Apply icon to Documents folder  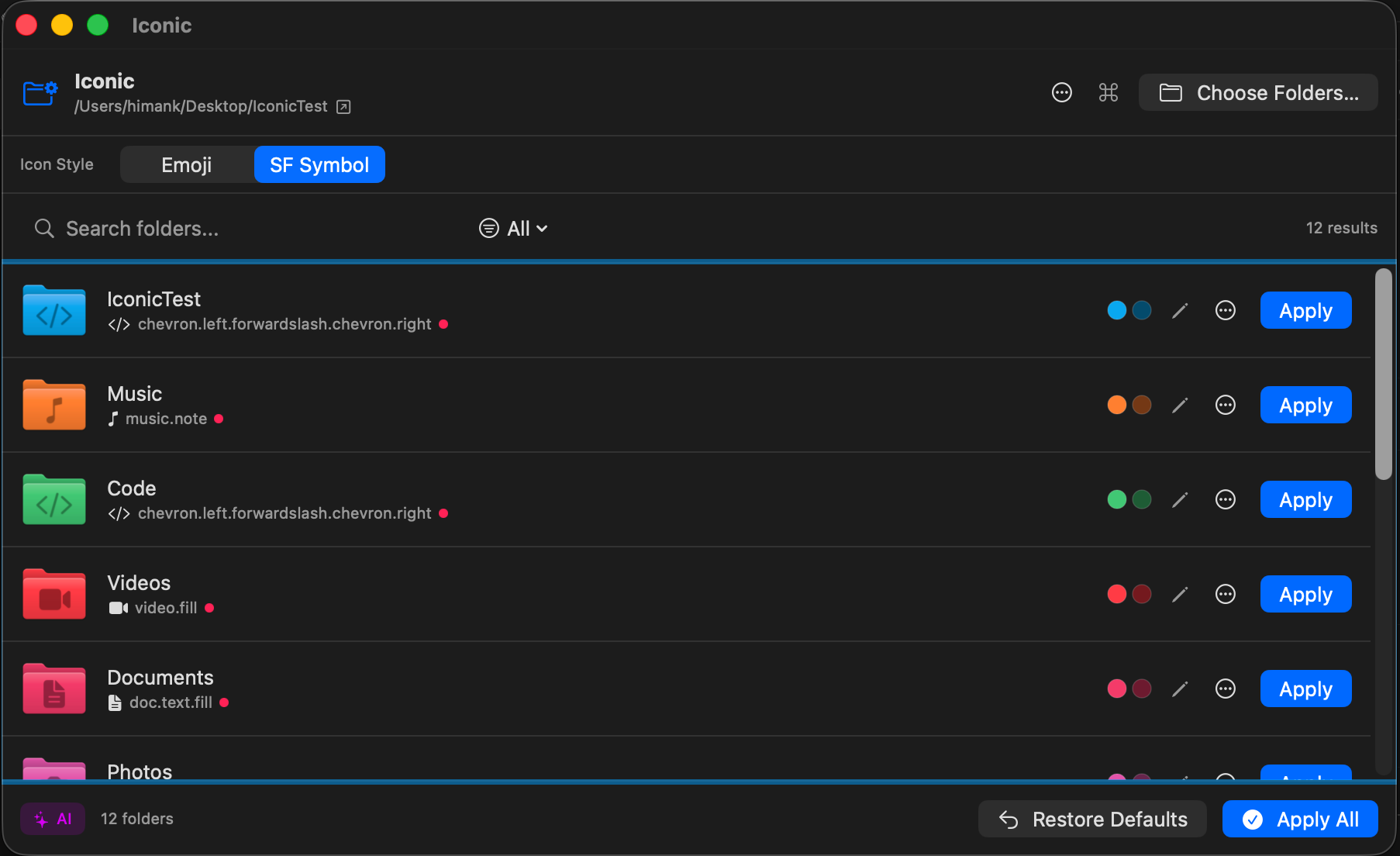(1306, 689)
